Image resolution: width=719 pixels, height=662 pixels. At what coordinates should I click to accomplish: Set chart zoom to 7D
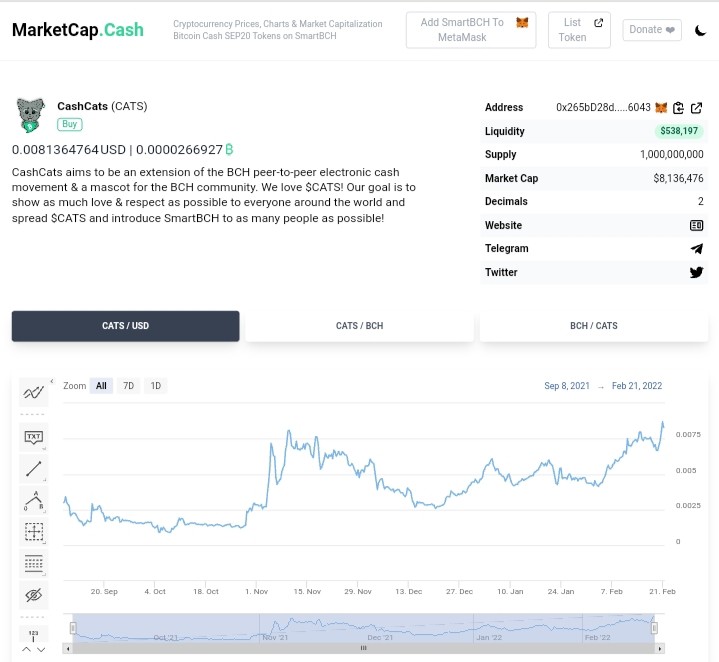point(128,386)
